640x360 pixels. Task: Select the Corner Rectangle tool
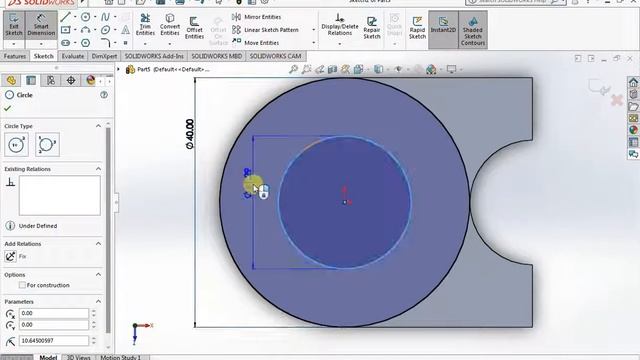[65, 30]
